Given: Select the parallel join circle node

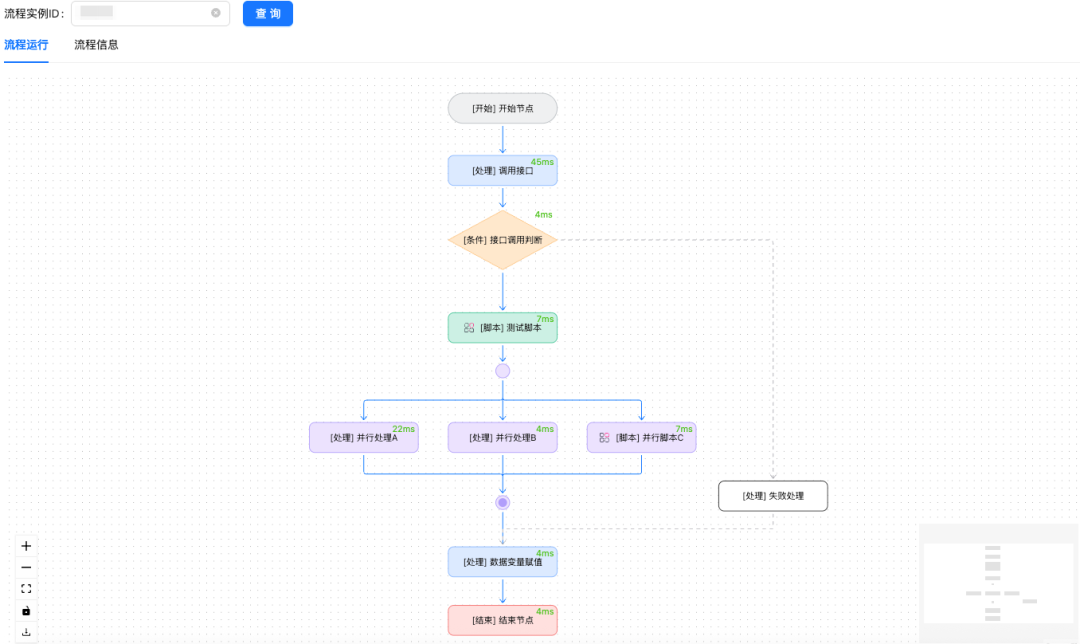Looking at the screenshot, I should (503, 503).
